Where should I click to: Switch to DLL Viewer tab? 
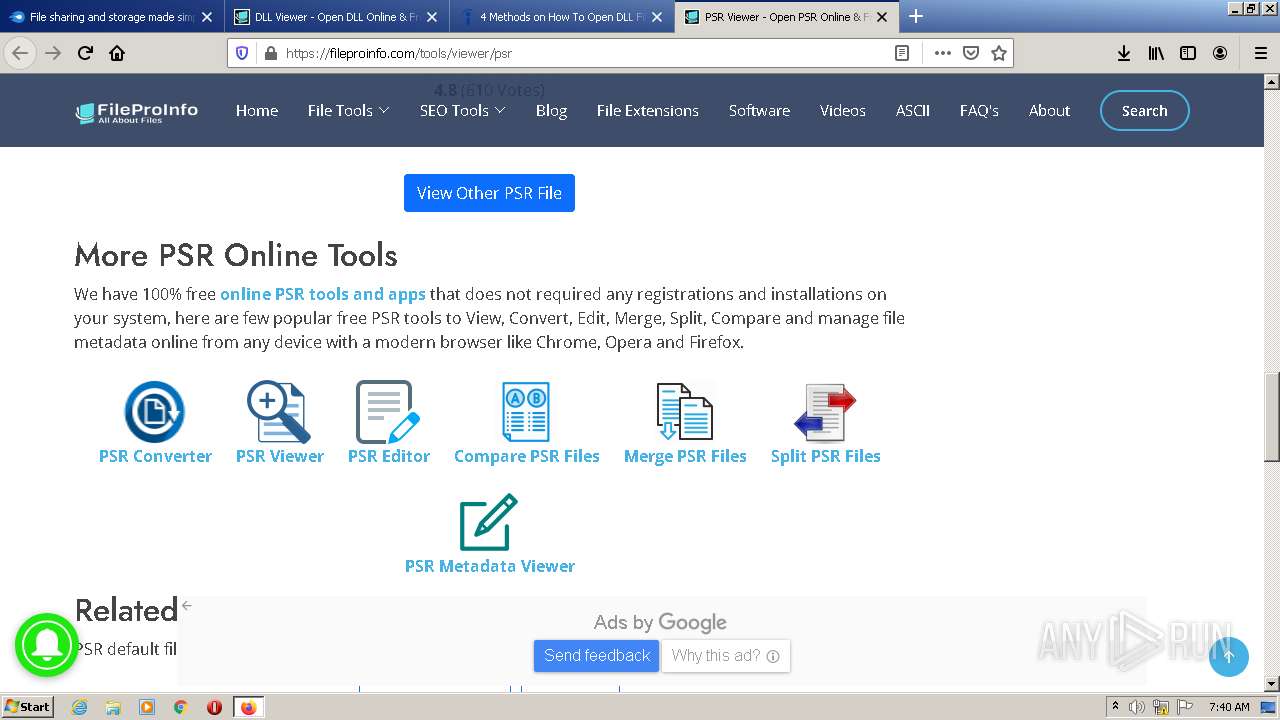pyautogui.click(x=335, y=17)
